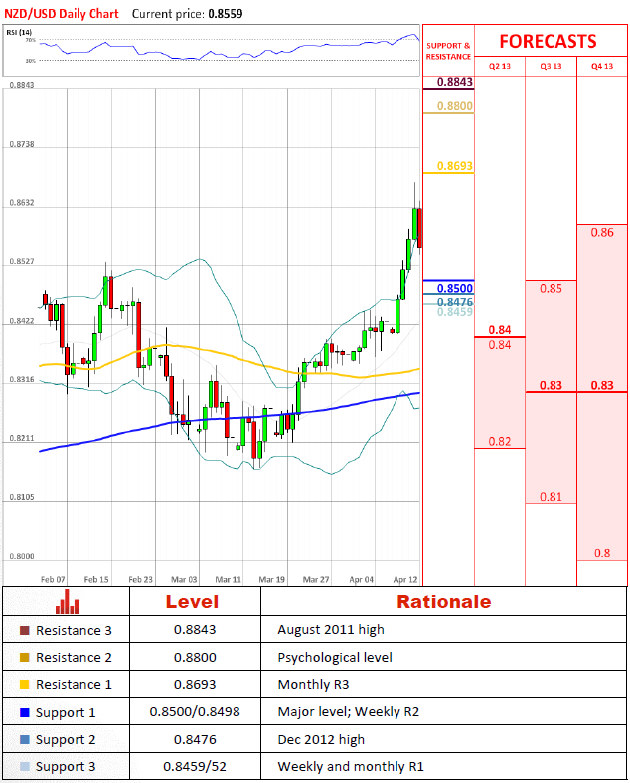The height and width of the screenshot is (783, 630).
Task: Click the 0.8843 resistance level marker
Action: point(454,82)
